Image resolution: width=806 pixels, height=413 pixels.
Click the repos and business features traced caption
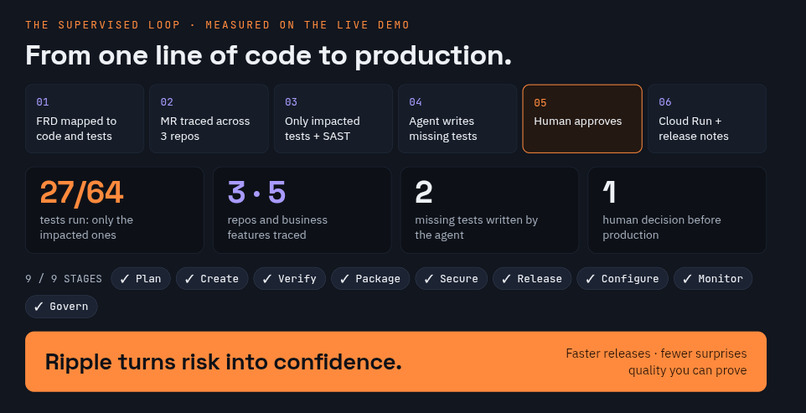[278, 227]
